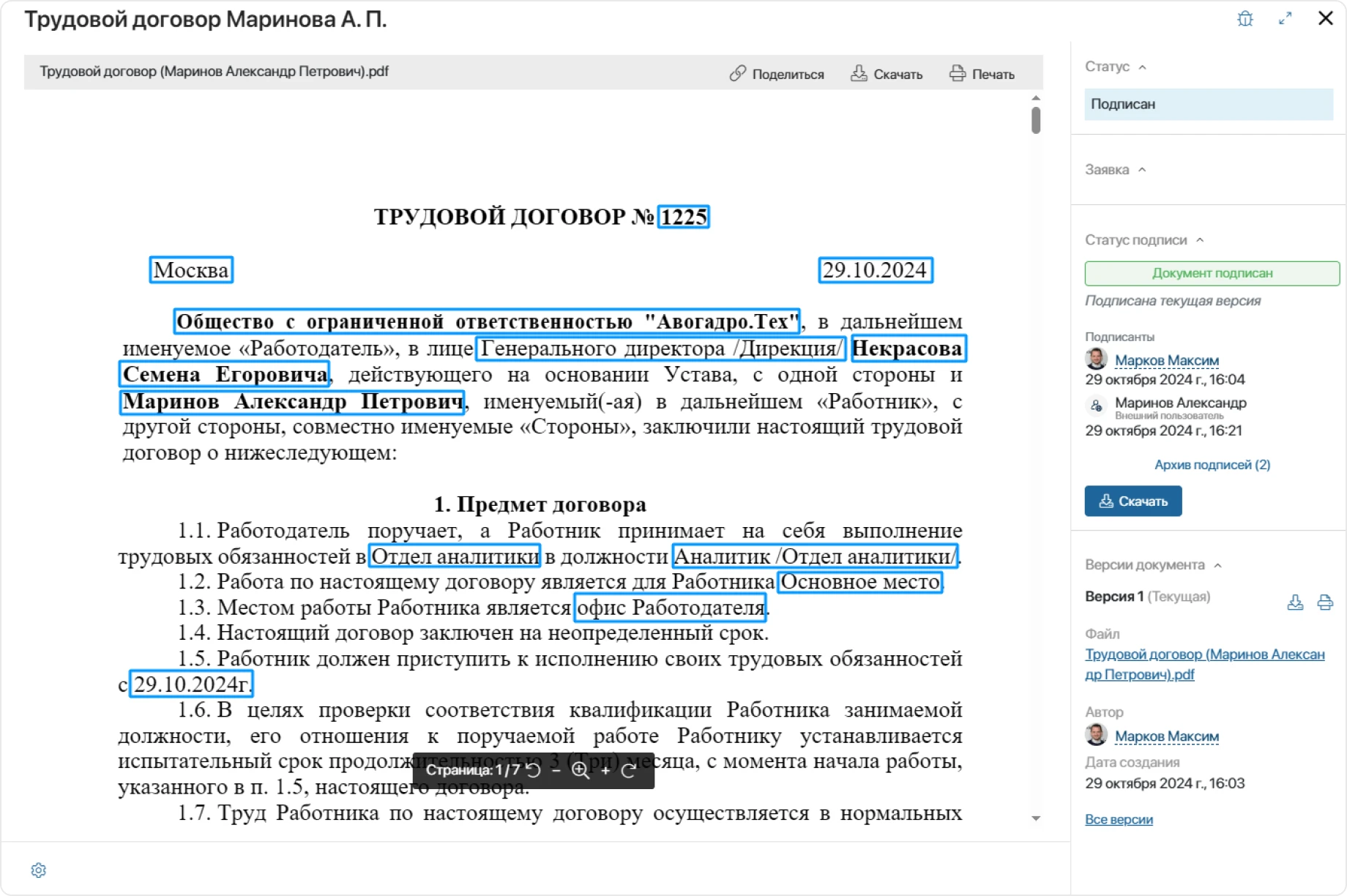Open Архив подписей (2) link
1347x896 pixels.
coord(1212,464)
